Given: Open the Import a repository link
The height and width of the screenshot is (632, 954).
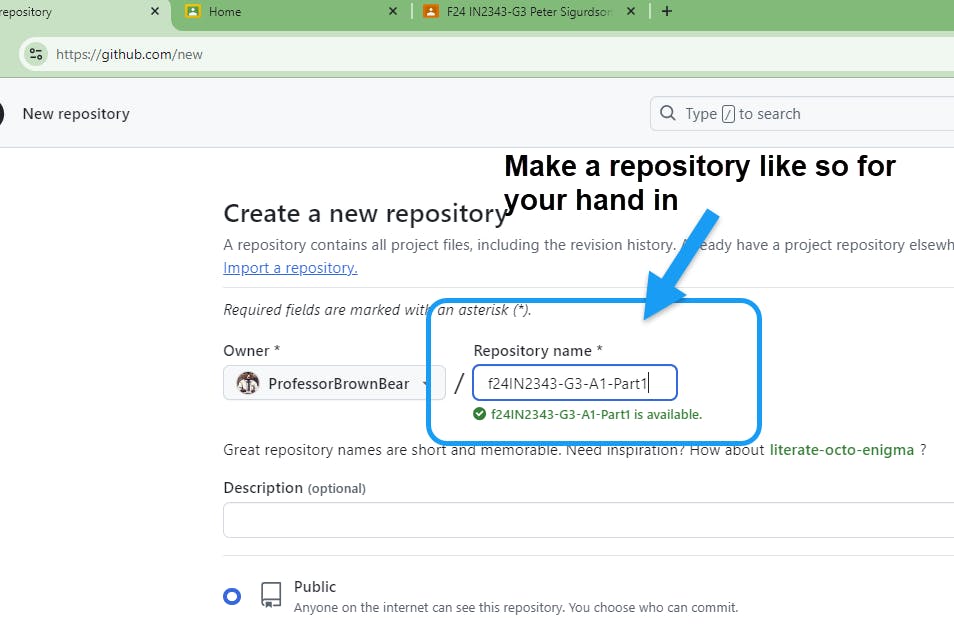Looking at the screenshot, I should point(290,268).
